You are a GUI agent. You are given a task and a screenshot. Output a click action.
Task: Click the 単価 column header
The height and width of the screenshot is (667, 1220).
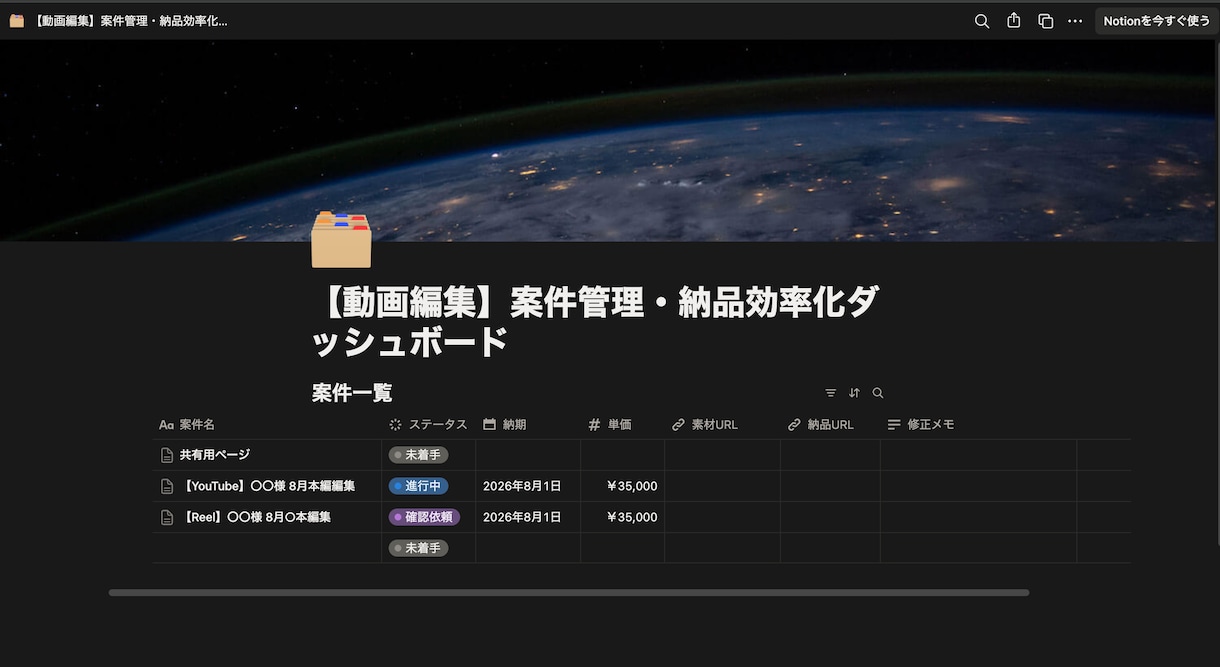point(622,425)
